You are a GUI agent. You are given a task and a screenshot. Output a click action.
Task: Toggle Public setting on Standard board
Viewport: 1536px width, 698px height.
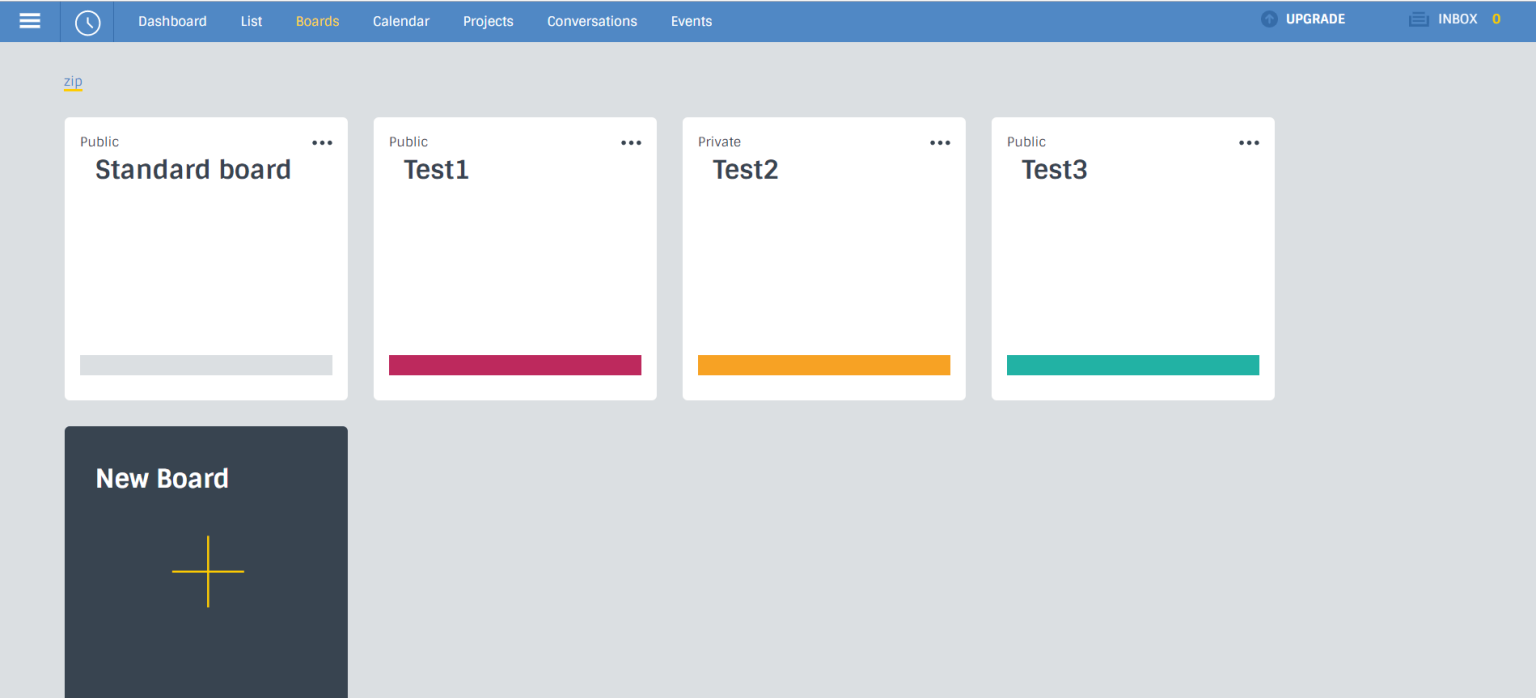click(x=99, y=141)
